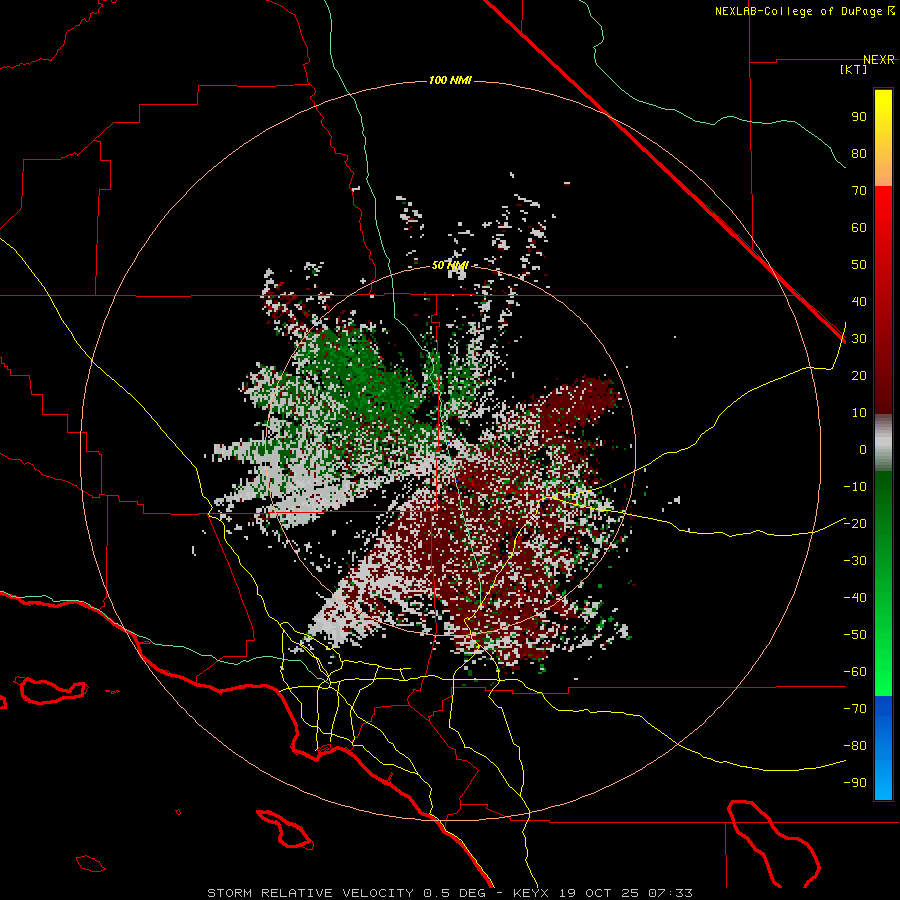Click the 90 value on velocity scale
Screen dimensions: 900x900
pyautogui.click(x=859, y=117)
